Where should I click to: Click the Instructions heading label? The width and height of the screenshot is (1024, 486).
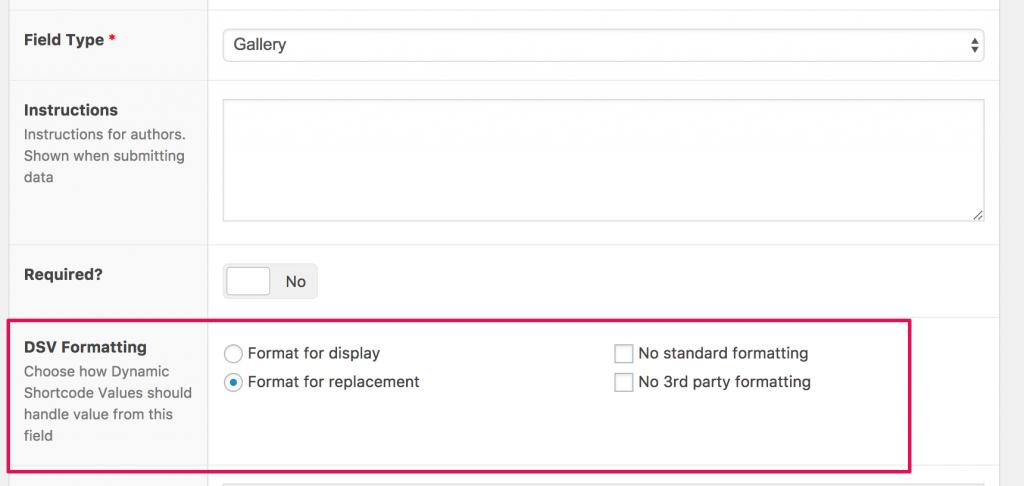71,110
